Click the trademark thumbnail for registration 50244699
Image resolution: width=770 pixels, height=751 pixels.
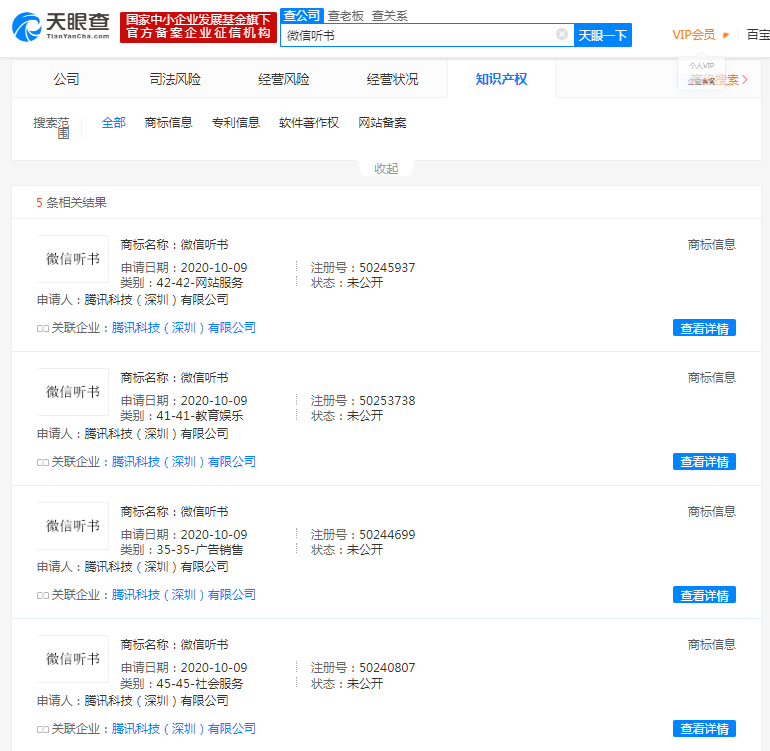pos(73,526)
